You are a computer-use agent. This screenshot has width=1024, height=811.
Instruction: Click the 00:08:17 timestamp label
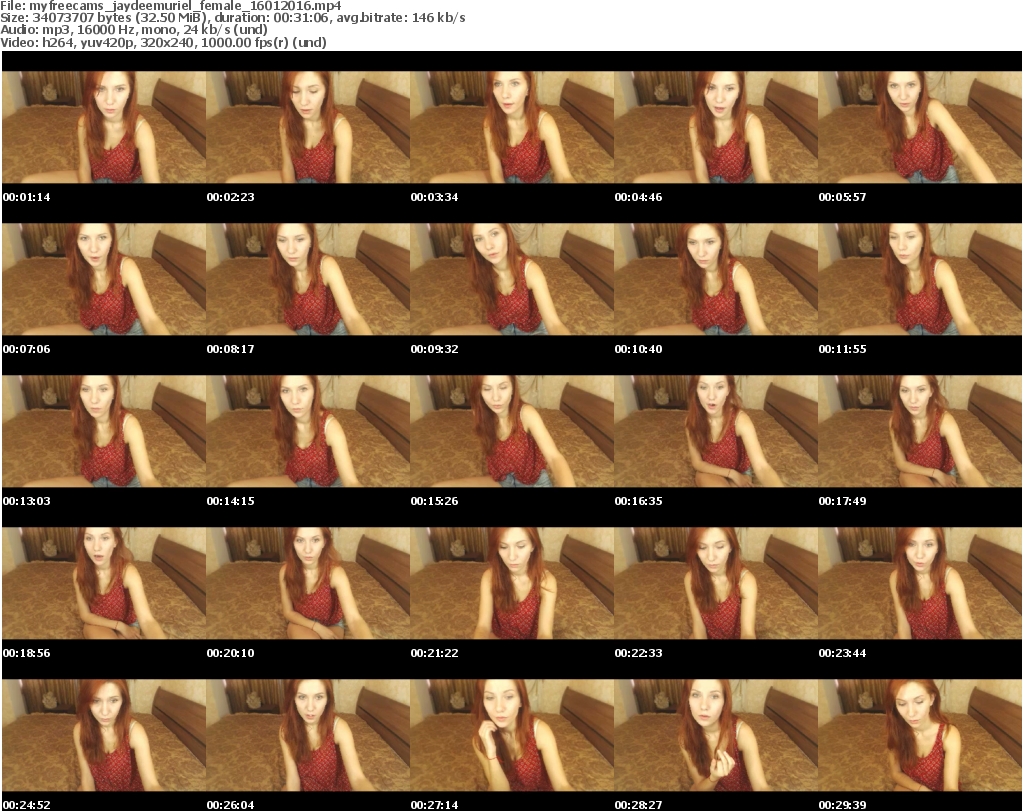coord(231,349)
